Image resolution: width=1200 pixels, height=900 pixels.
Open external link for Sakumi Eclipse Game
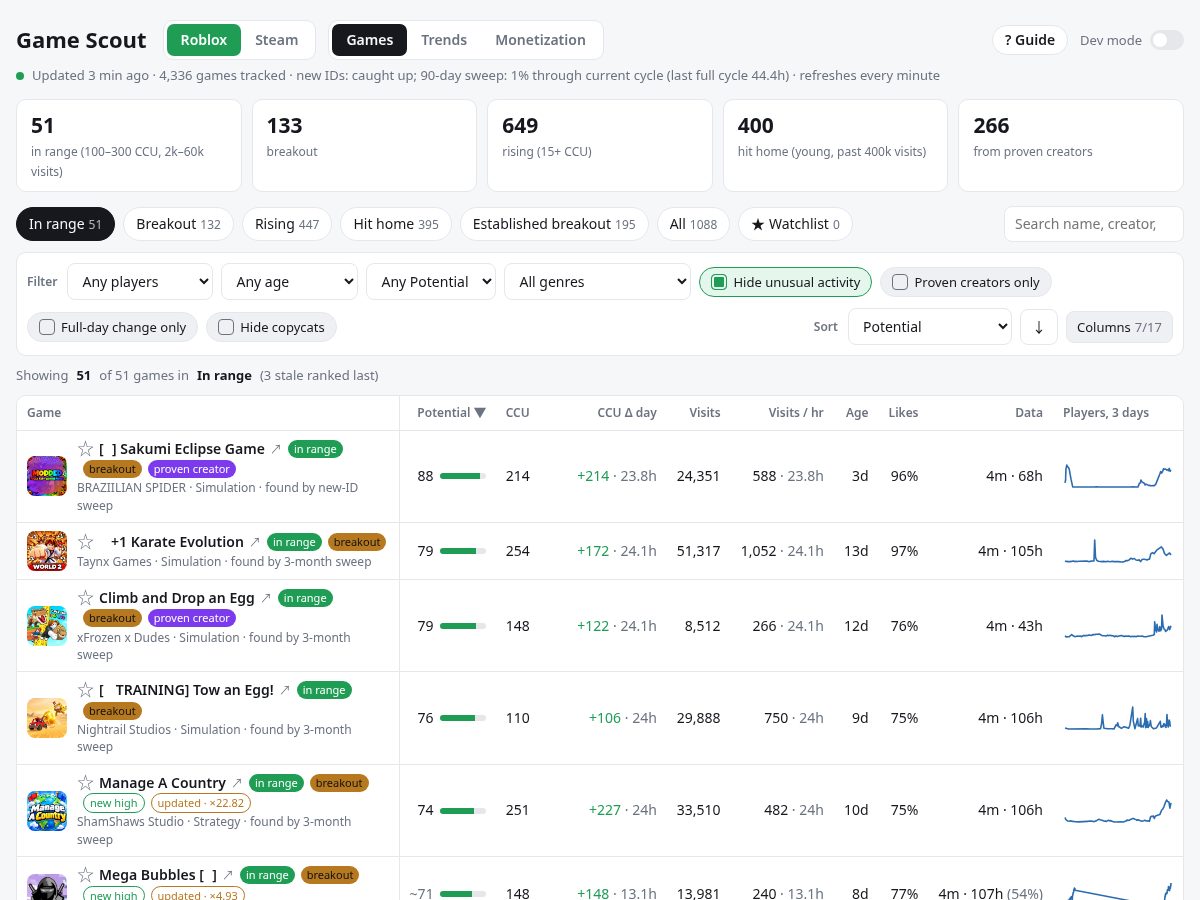tap(277, 449)
